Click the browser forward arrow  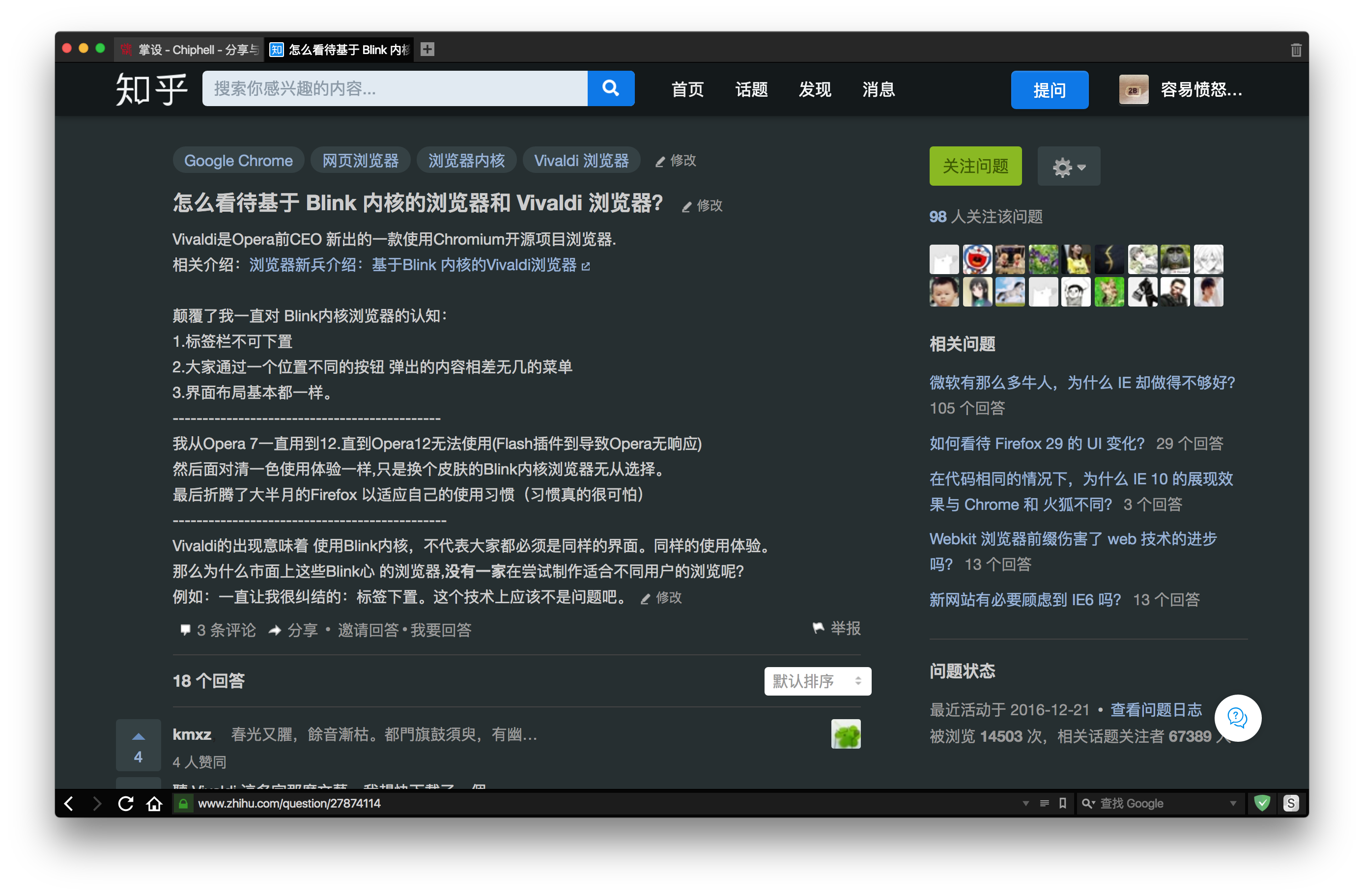pyautogui.click(x=97, y=803)
